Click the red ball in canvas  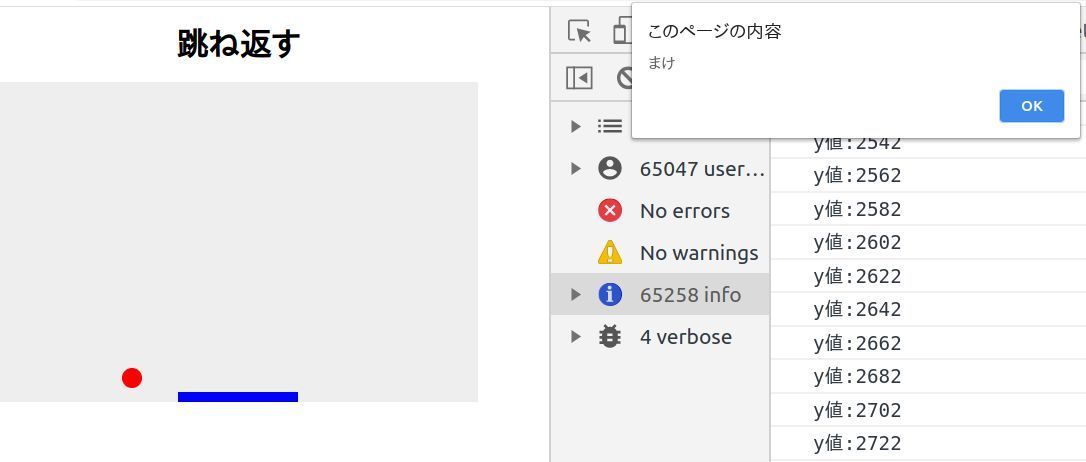[x=132, y=377]
